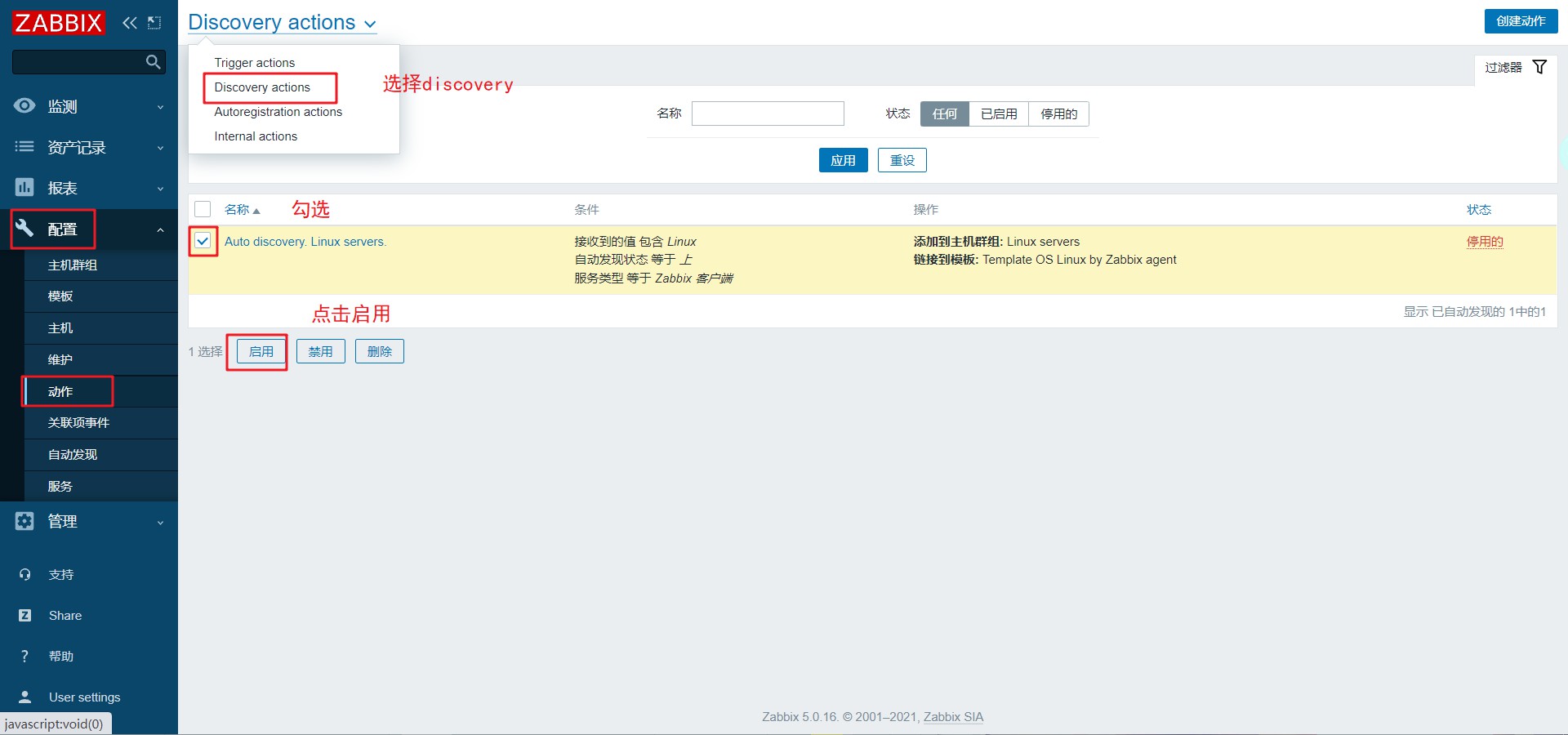Click the 创建动作 button
The height and width of the screenshot is (735, 1568).
coord(1521,21)
